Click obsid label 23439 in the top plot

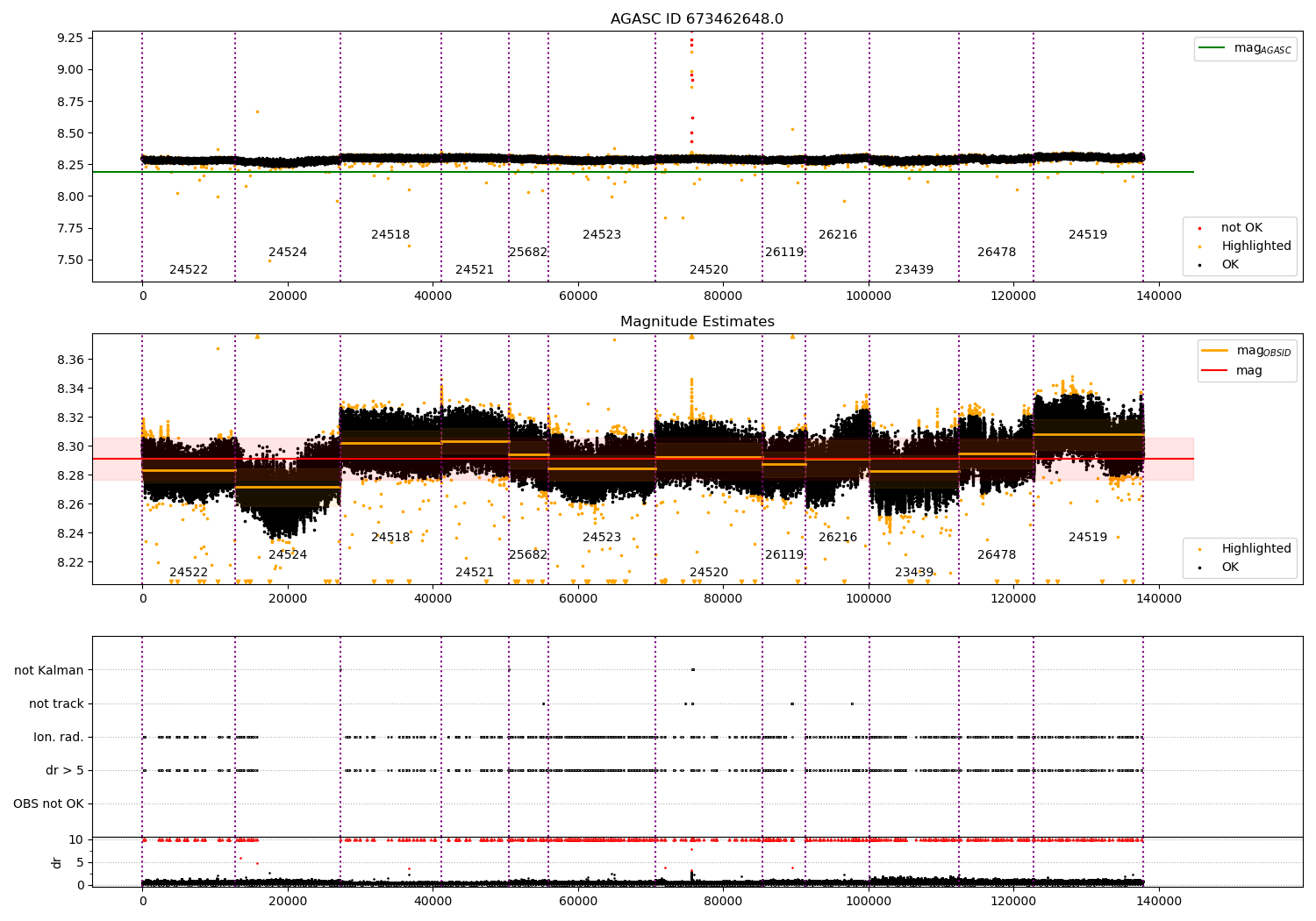pos(914,269)
